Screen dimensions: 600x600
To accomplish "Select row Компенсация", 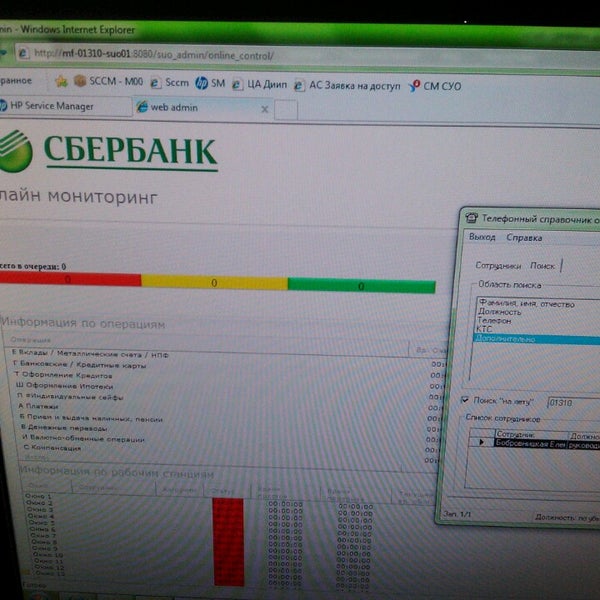I will pos(52,447).
